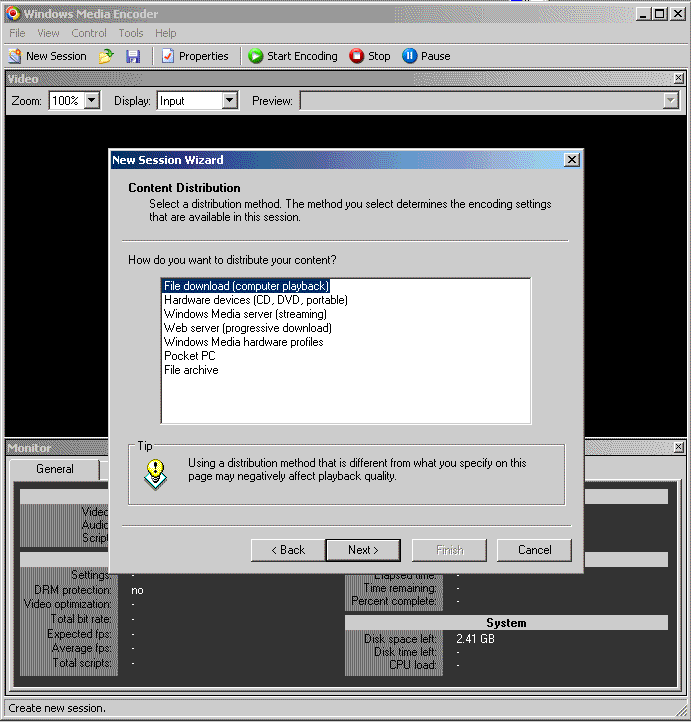Open the Help menu
Image resolution: width=691 pixels, height=722 pixels.
[166, 33]
